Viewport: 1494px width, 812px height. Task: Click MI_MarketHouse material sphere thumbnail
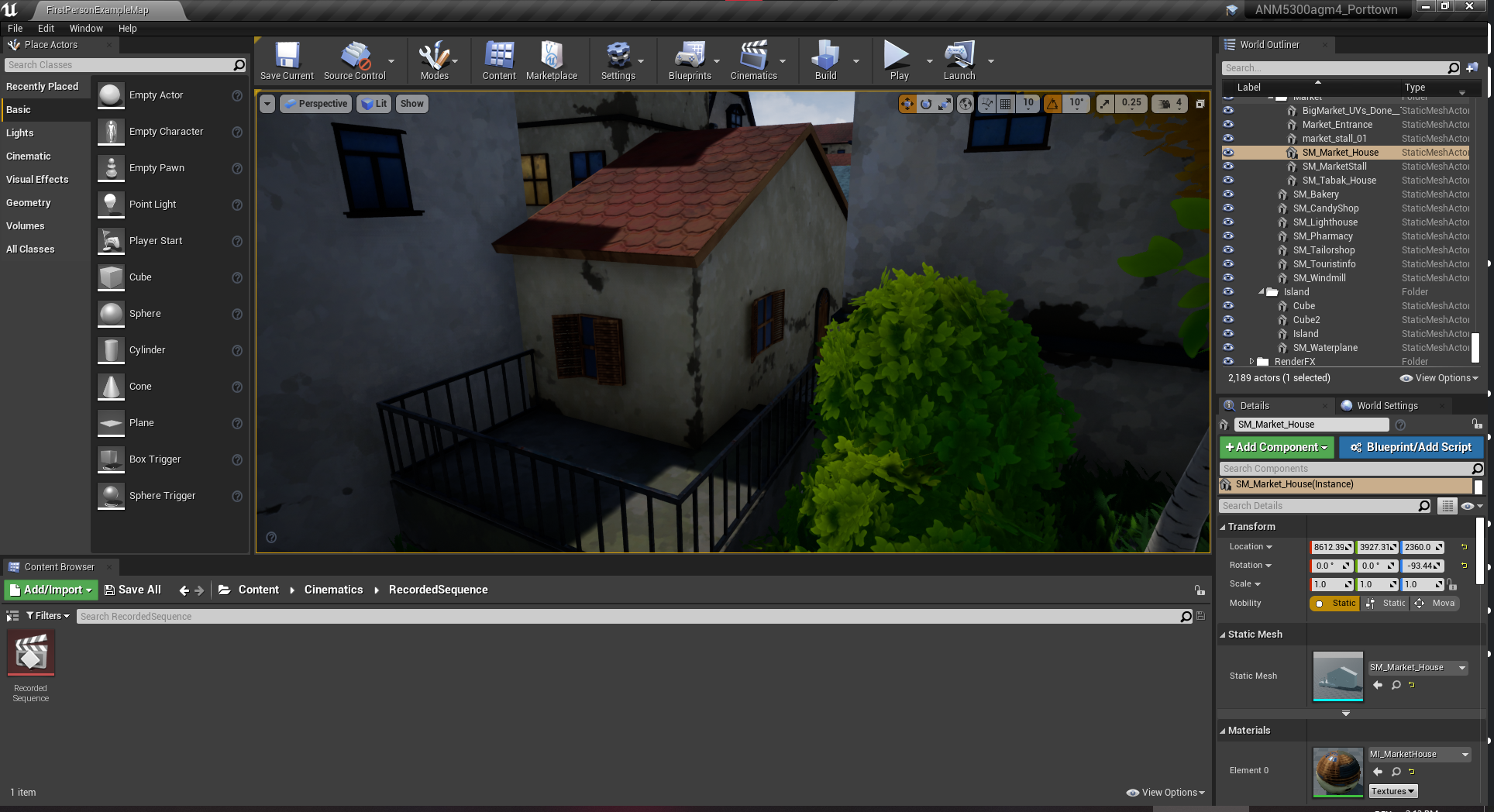pyautogui.click(x=1337, y=772)
